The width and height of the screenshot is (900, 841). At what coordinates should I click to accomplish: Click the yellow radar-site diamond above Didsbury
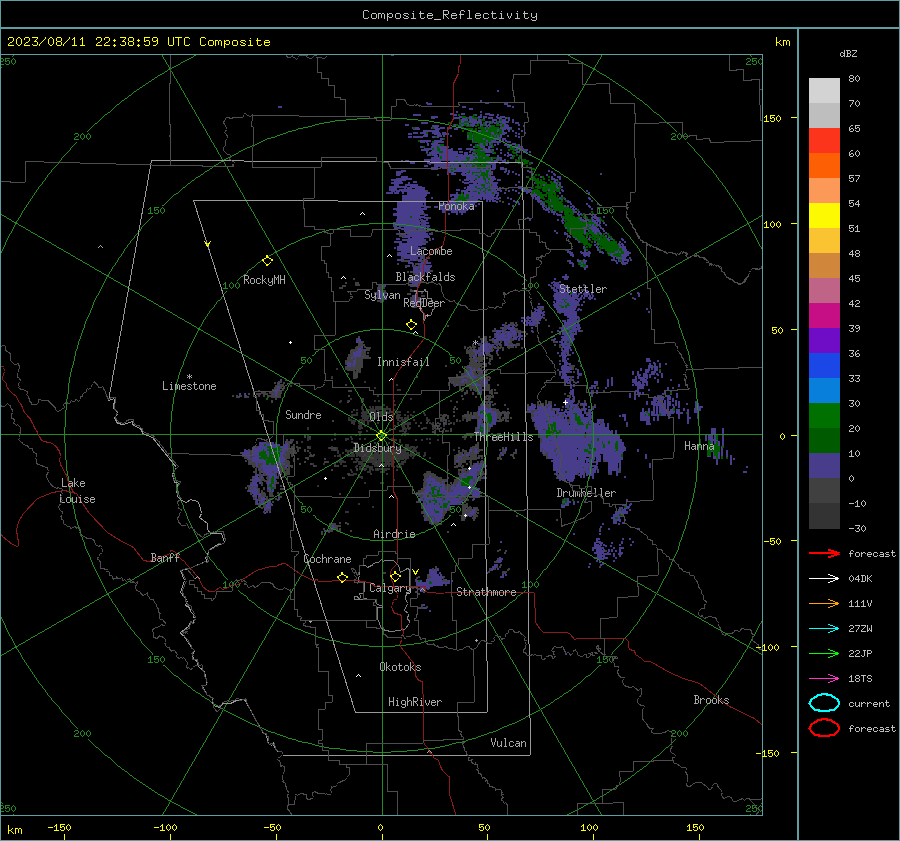tap(381, 436)
